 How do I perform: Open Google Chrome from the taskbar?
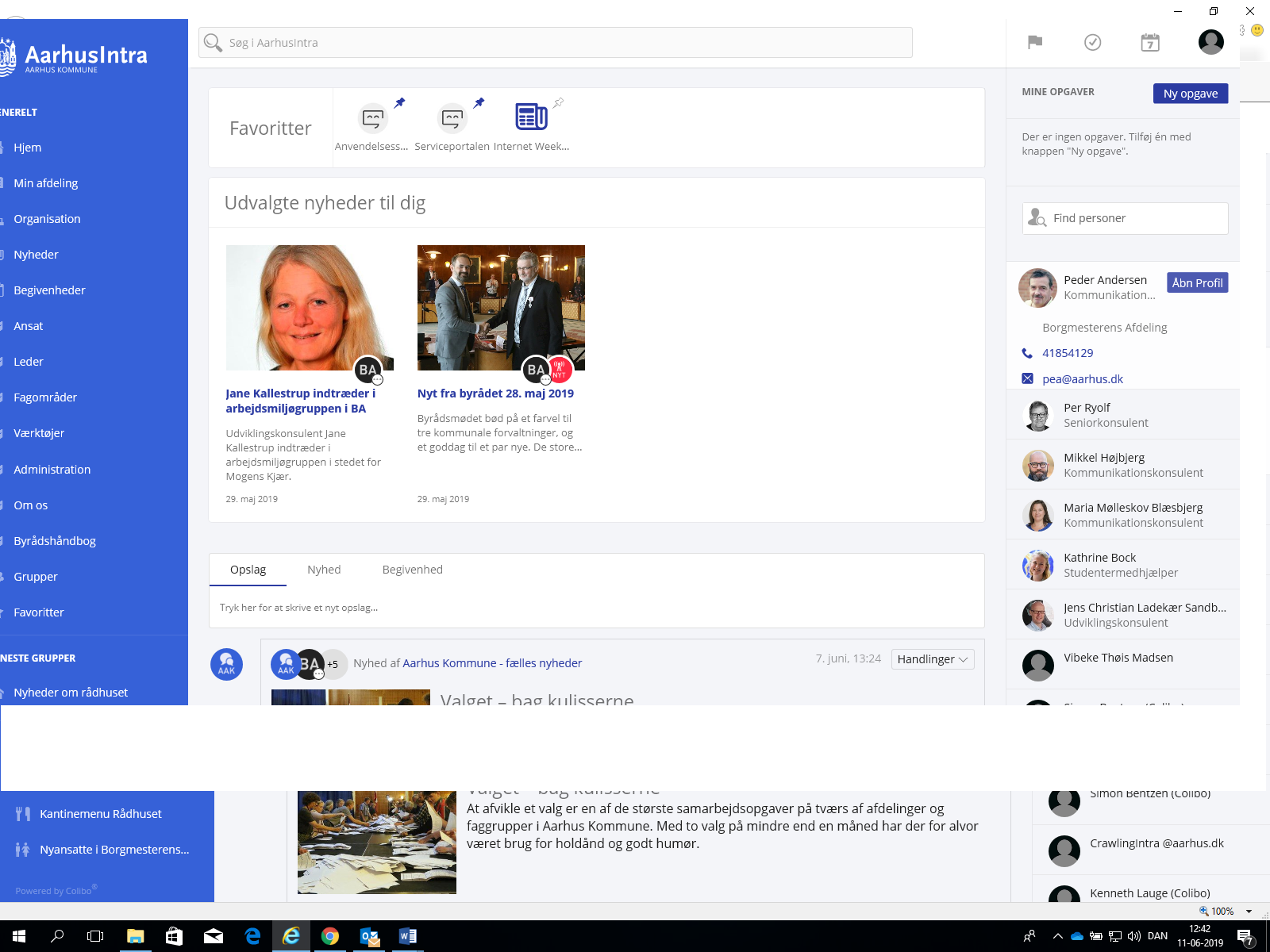330,936
